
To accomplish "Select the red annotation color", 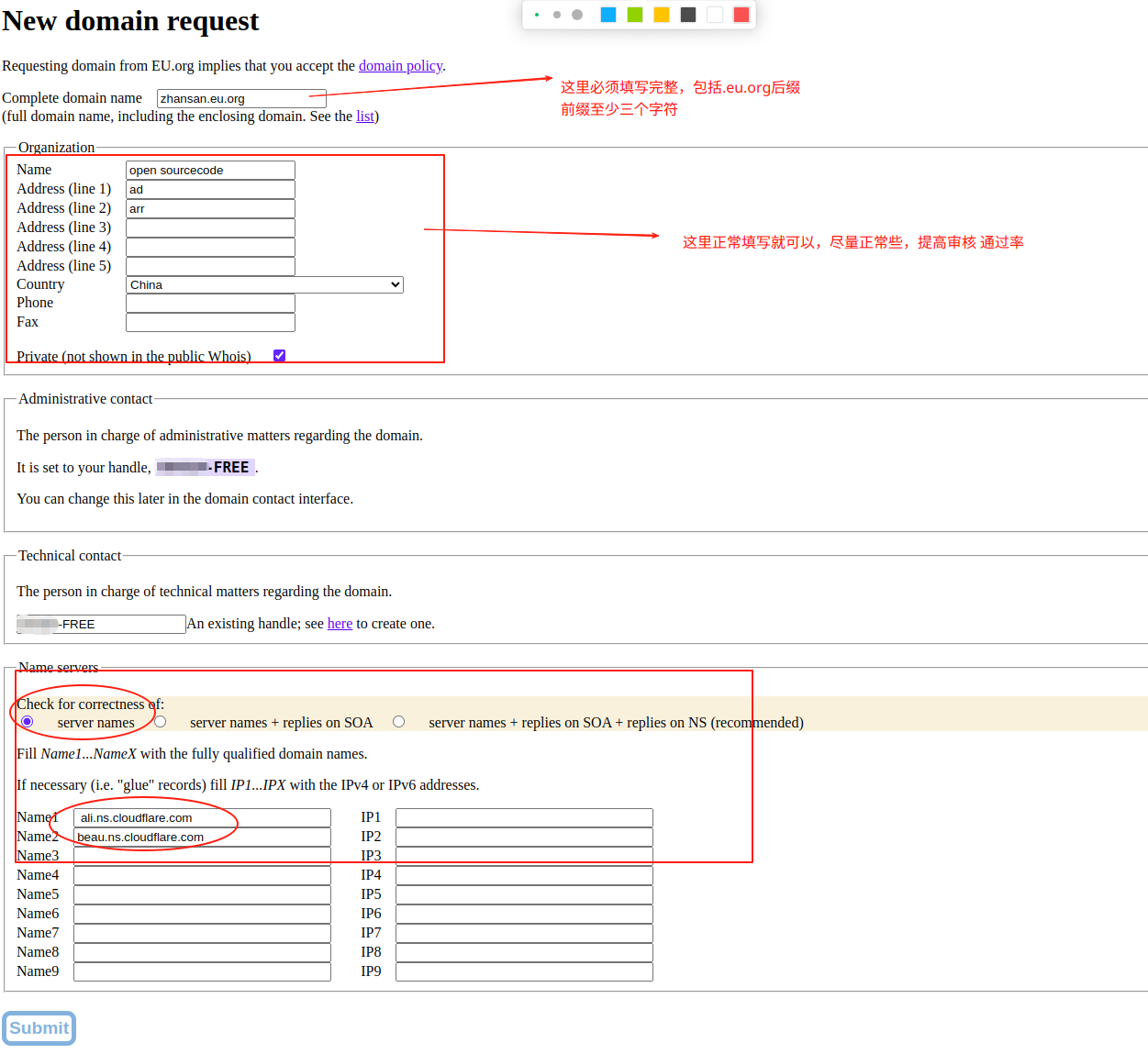I will point(741,15).
